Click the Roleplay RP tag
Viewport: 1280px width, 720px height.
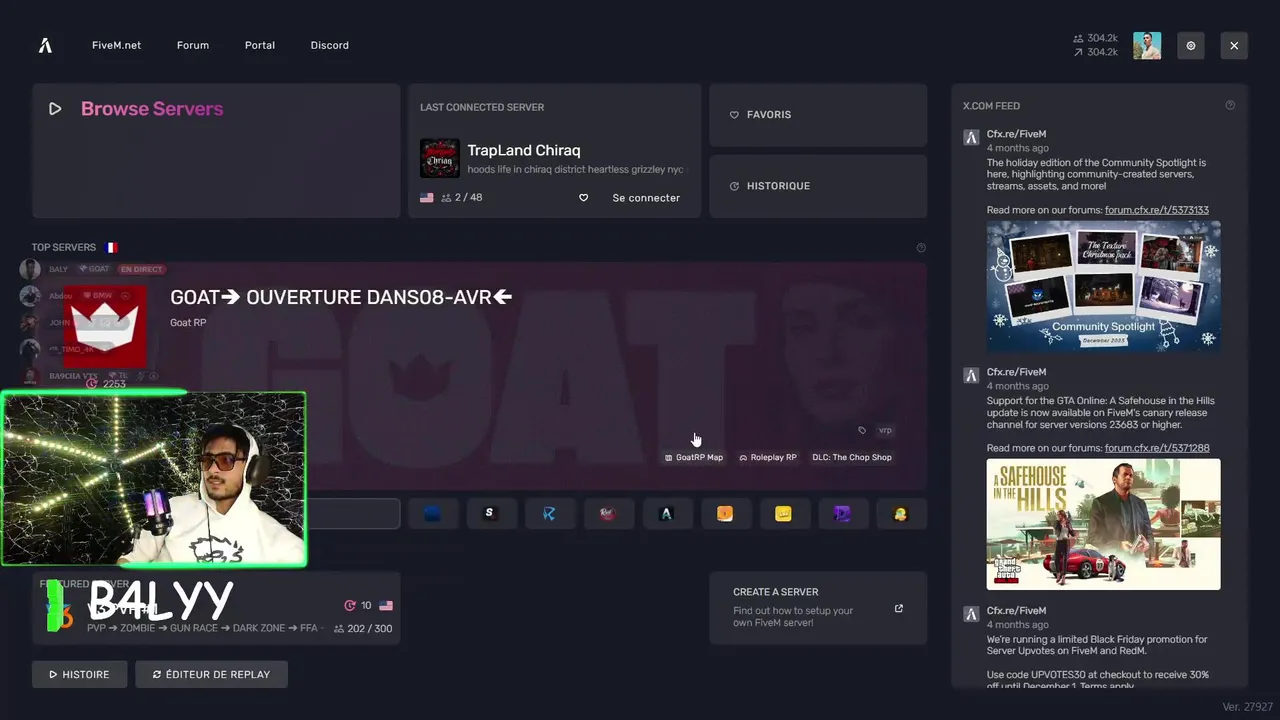(768, 457)
